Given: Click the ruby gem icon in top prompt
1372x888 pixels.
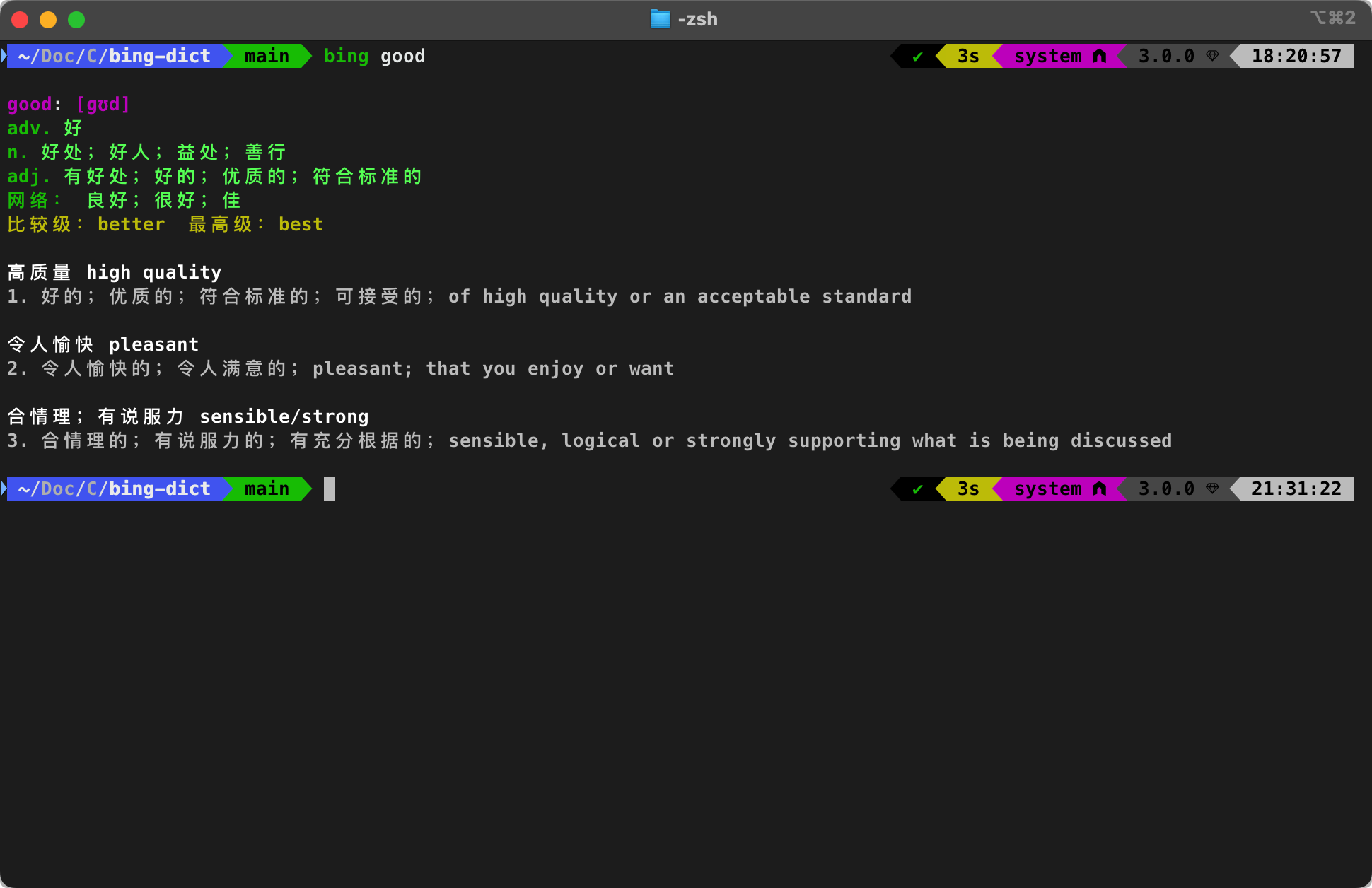Looking at the screenshot, I should pyautogui.click(x=1212, y=57).
